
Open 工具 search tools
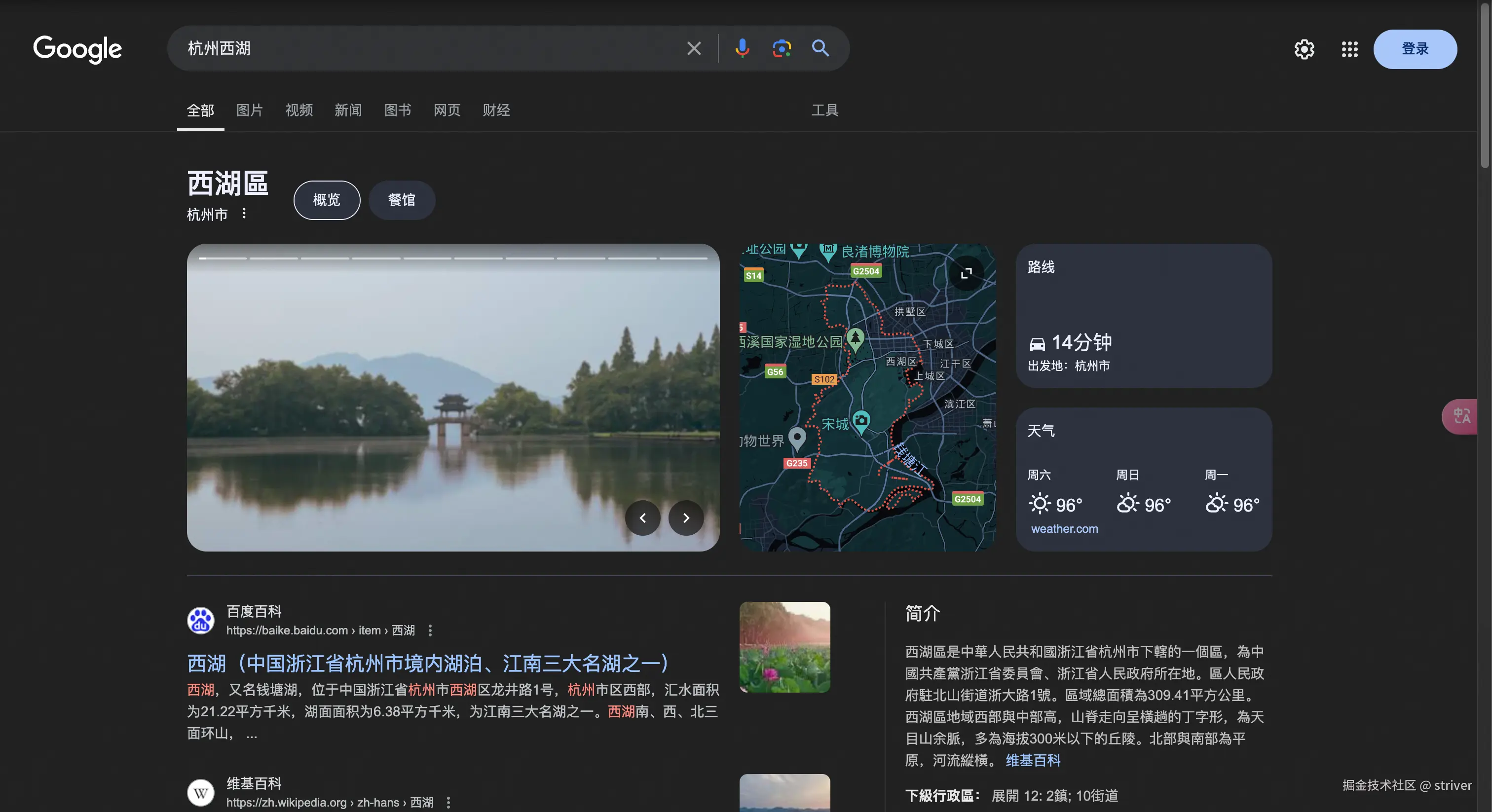tap(825, 110)
